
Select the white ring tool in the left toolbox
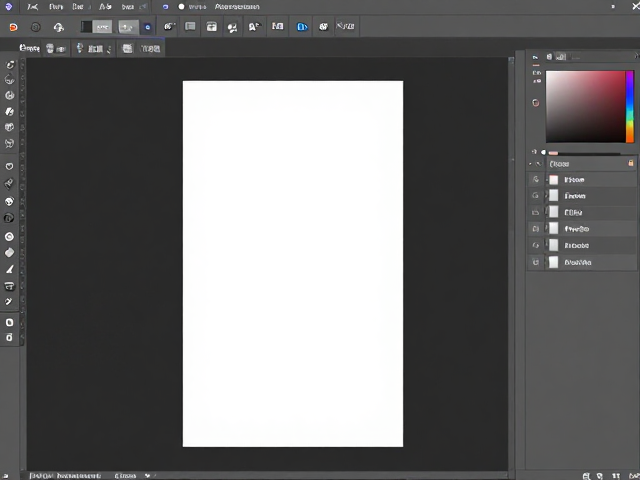point(9,236)
